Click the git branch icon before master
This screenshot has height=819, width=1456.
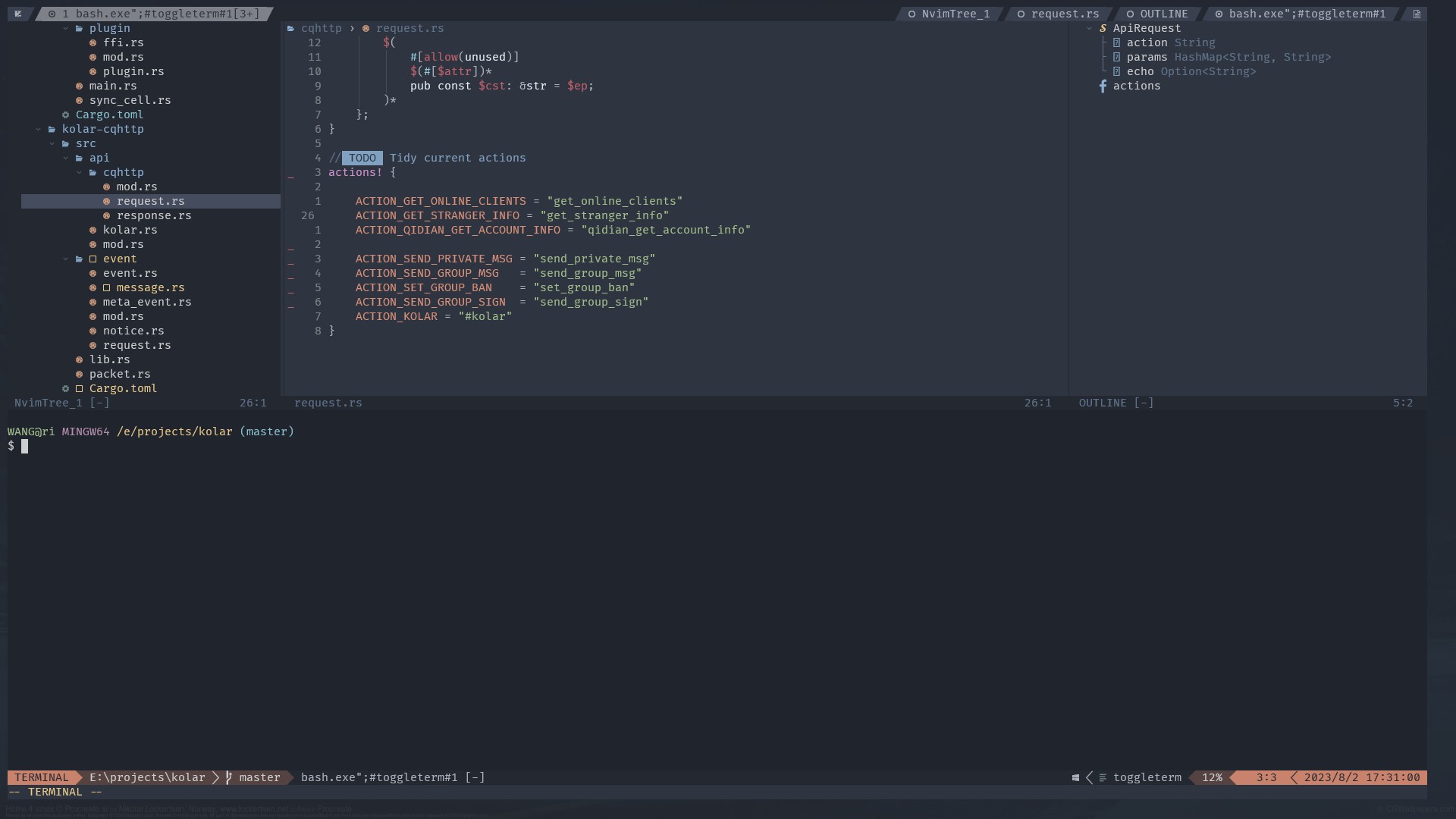point(228,777)
